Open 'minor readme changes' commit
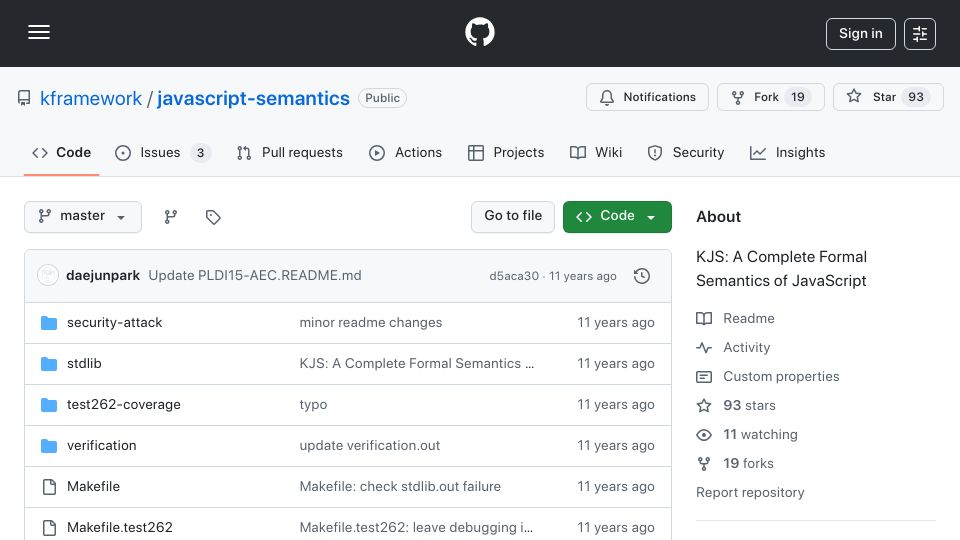 click(370, 323)
